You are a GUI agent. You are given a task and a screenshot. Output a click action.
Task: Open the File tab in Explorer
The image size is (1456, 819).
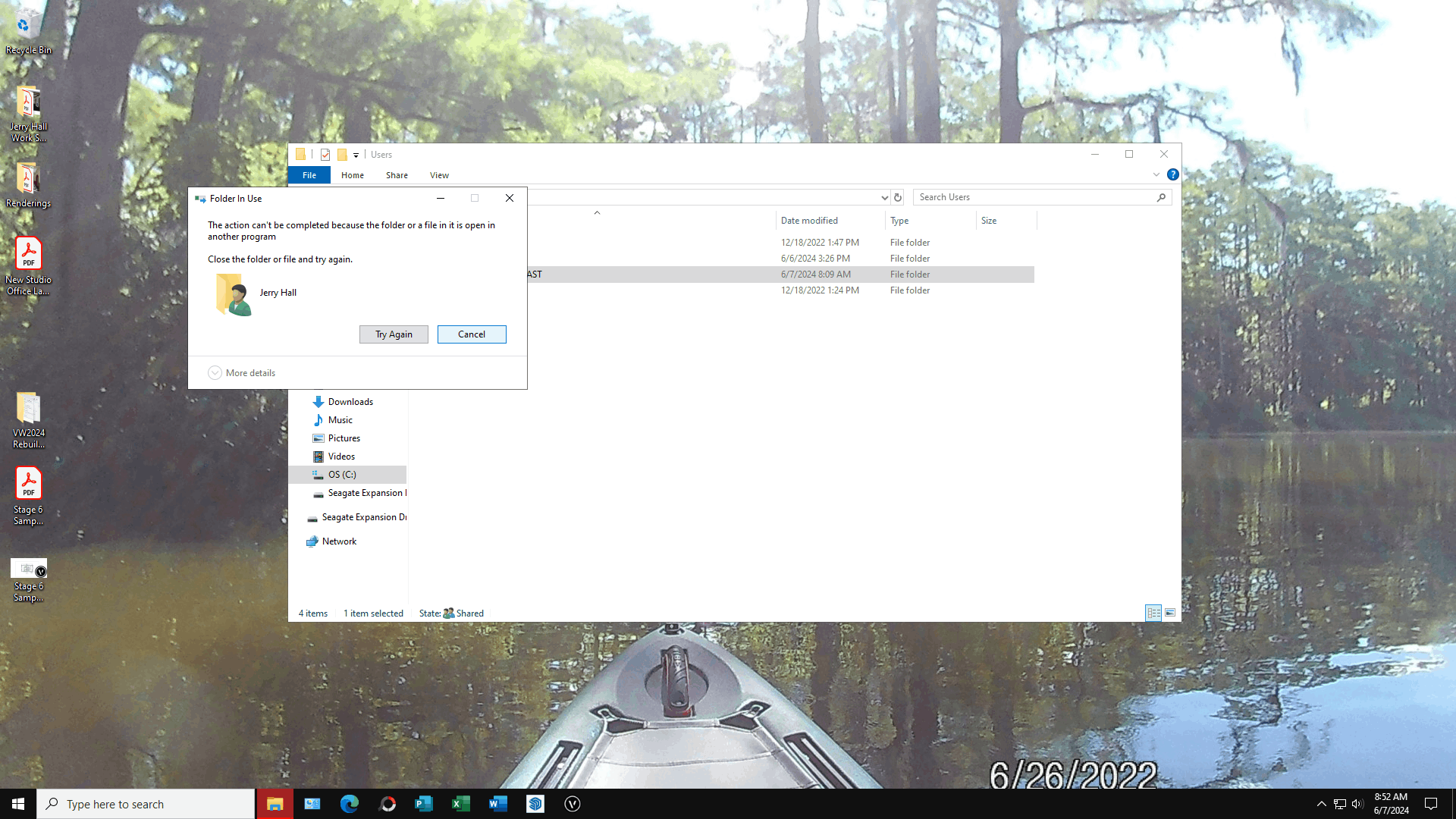pos(309,175)
